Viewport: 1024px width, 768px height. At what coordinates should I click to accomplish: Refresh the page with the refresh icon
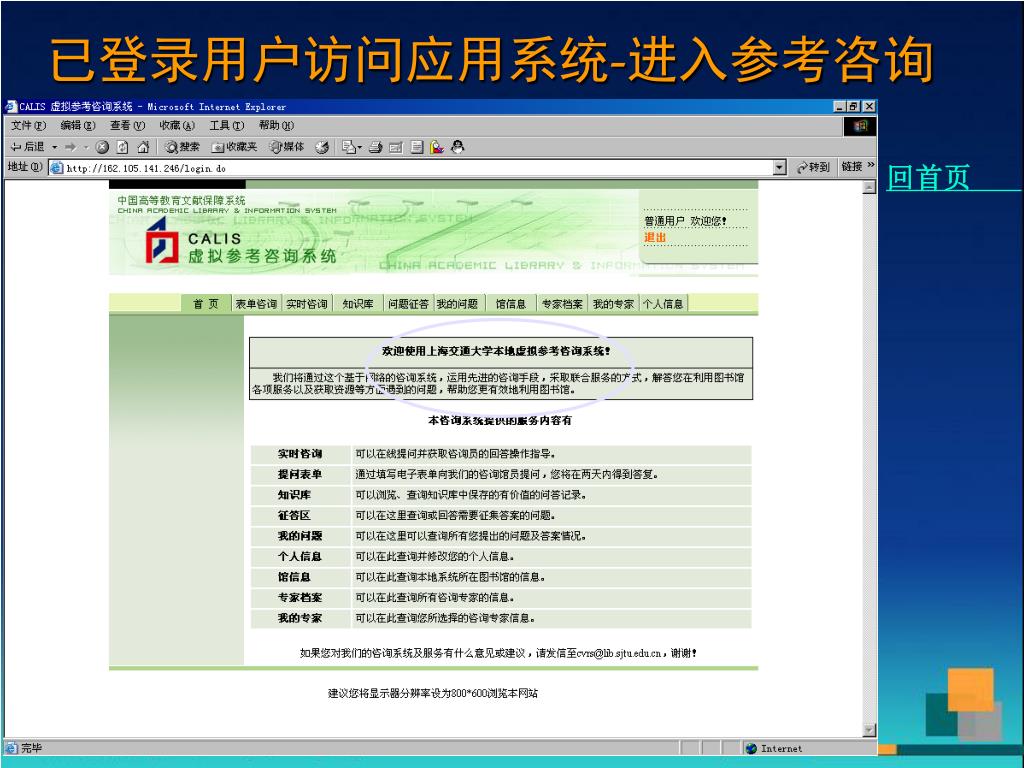click(122, 147)
